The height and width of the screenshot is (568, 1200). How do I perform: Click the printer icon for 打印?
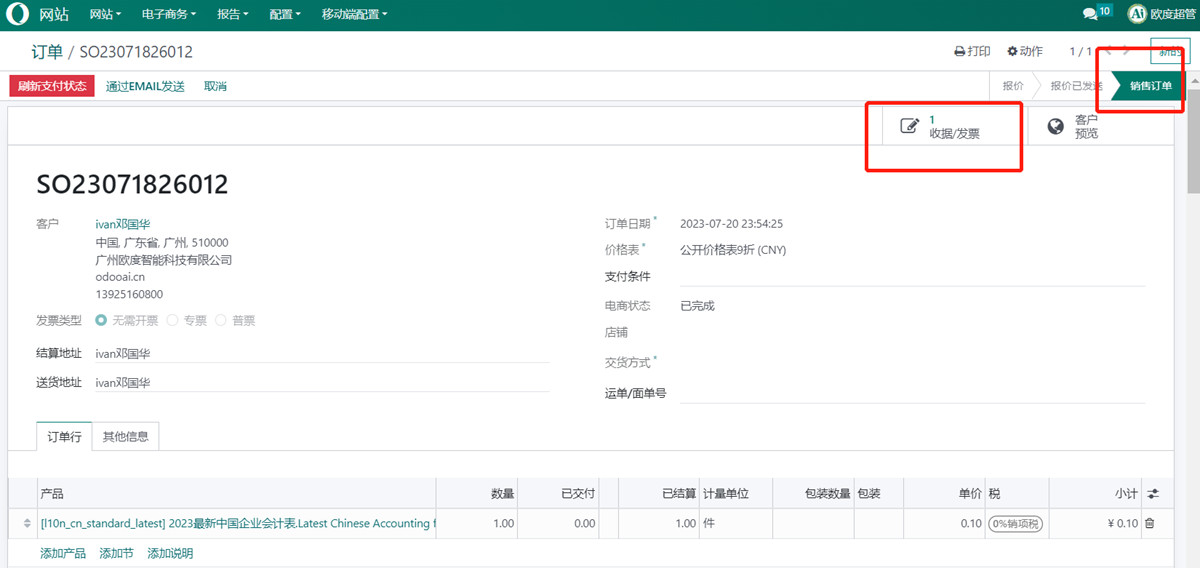[959, 51]
